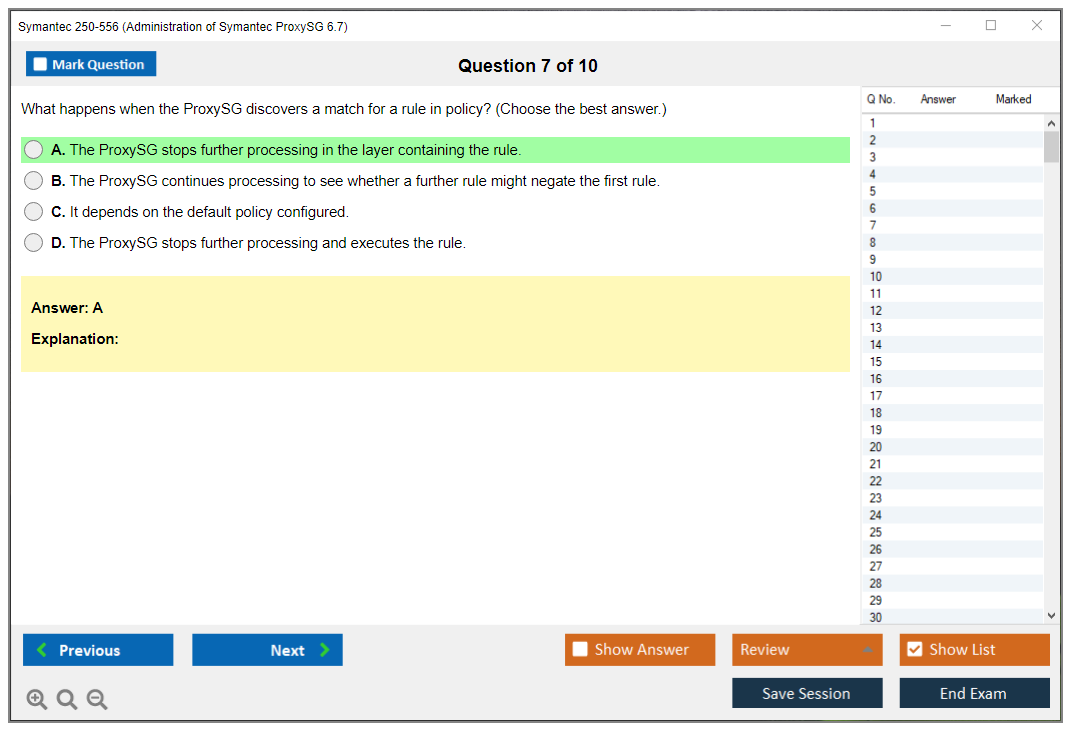The width and height of the screenshot is (1075, 735).
Task: Enable the Show Answer checkbox
Action: (x=580, y=650)
